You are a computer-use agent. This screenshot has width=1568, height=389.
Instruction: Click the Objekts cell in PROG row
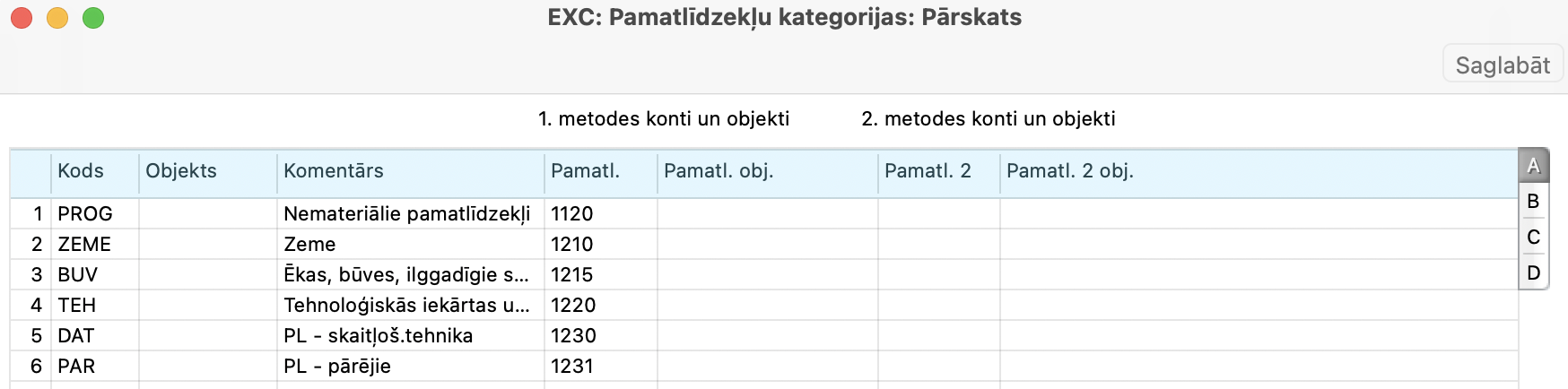(207, 214)
